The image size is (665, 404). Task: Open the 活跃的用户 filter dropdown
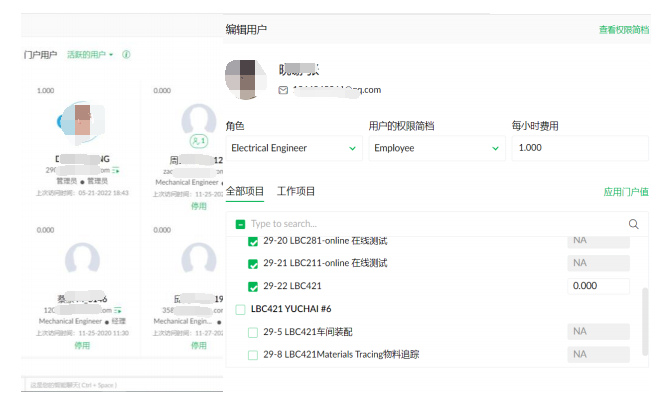[x=90, y=55]
